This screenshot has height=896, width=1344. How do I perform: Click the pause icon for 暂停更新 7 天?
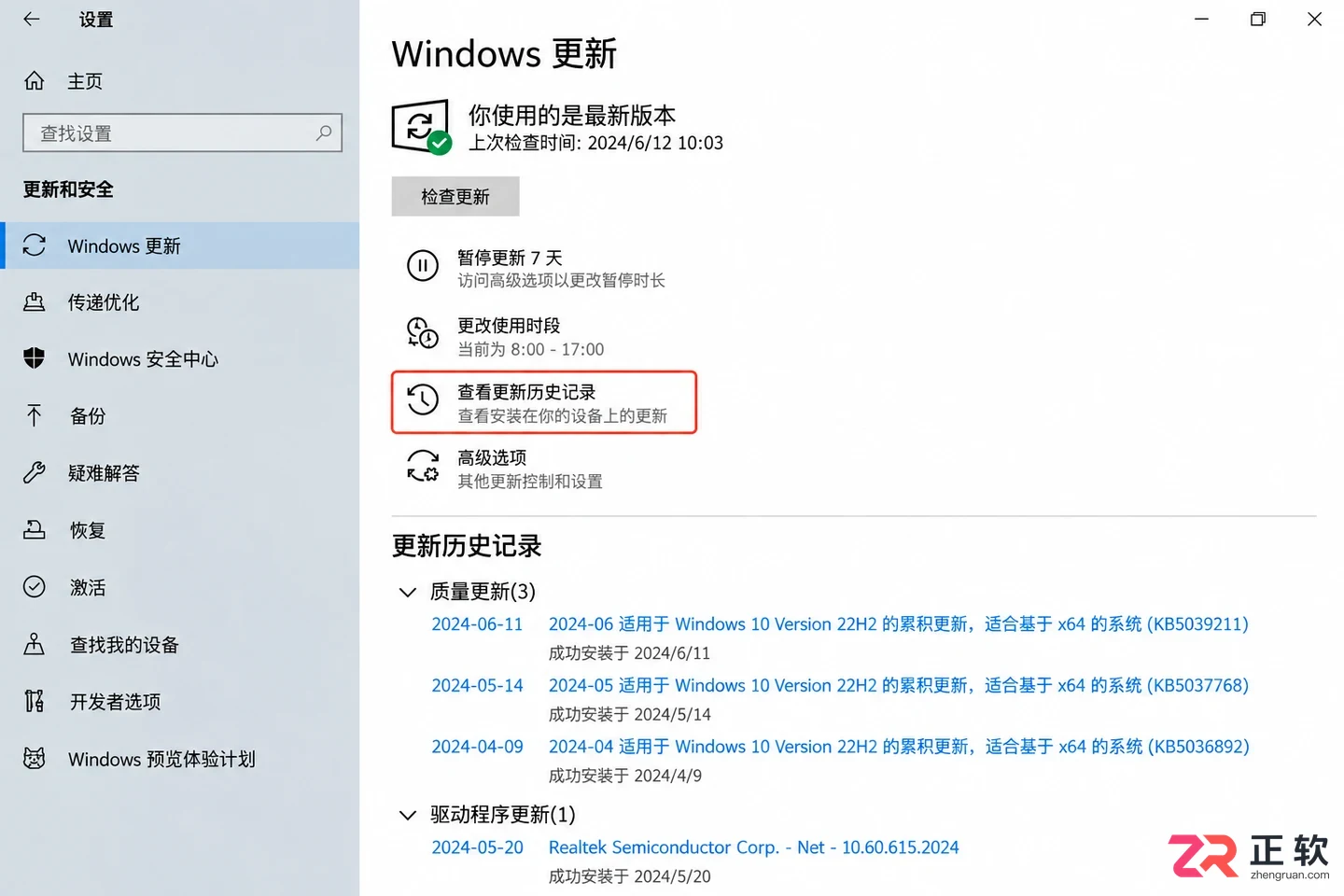tap(423, 266)
